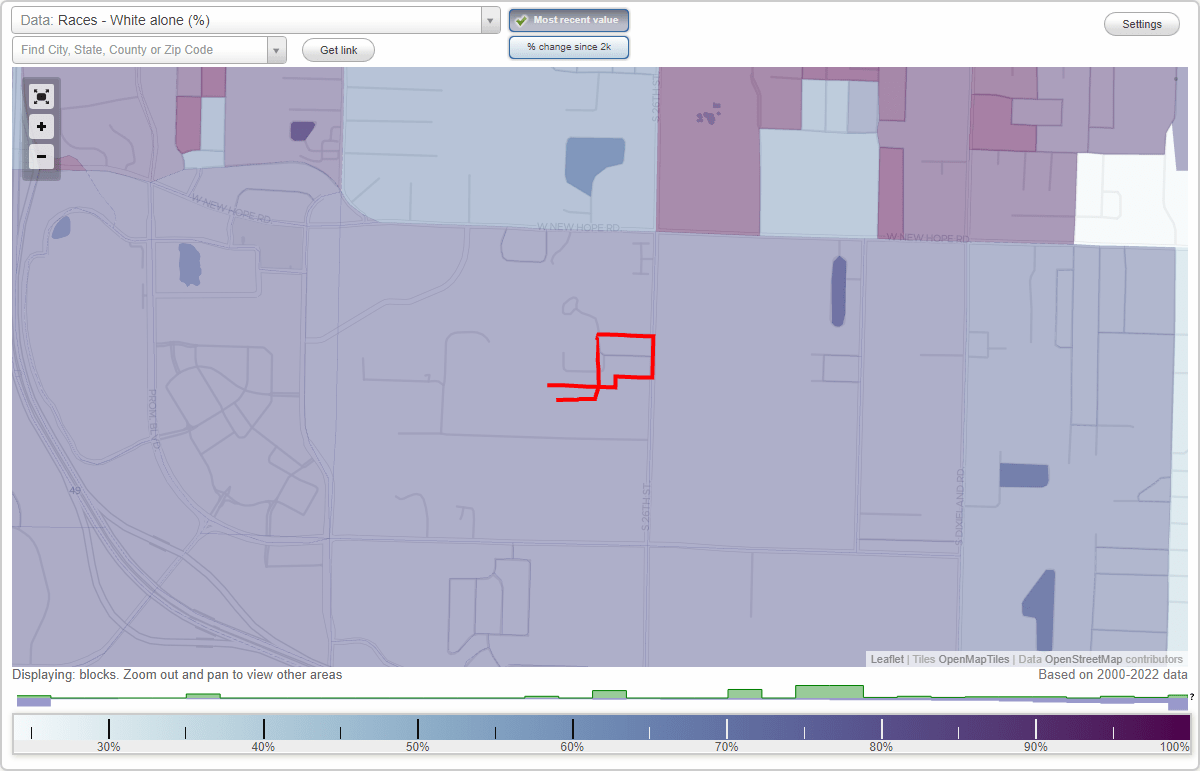
Task: Click the question mark icon beside the legend
Action: pos(1191,697)
